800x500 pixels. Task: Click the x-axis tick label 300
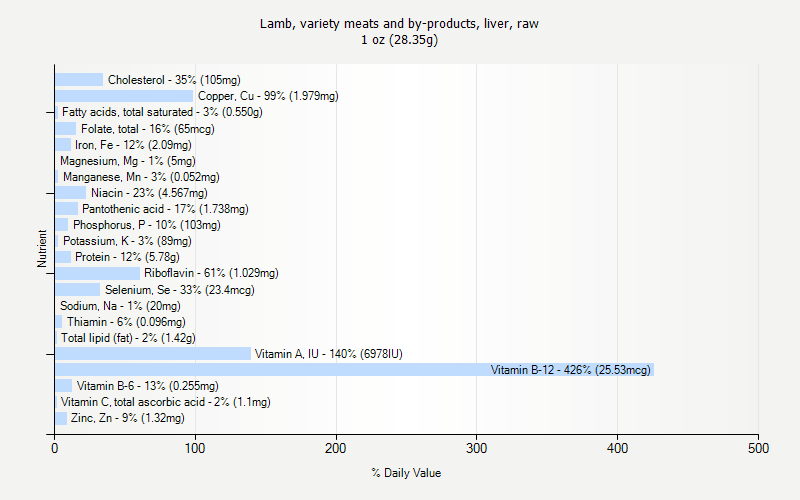[x=477, y=448]
